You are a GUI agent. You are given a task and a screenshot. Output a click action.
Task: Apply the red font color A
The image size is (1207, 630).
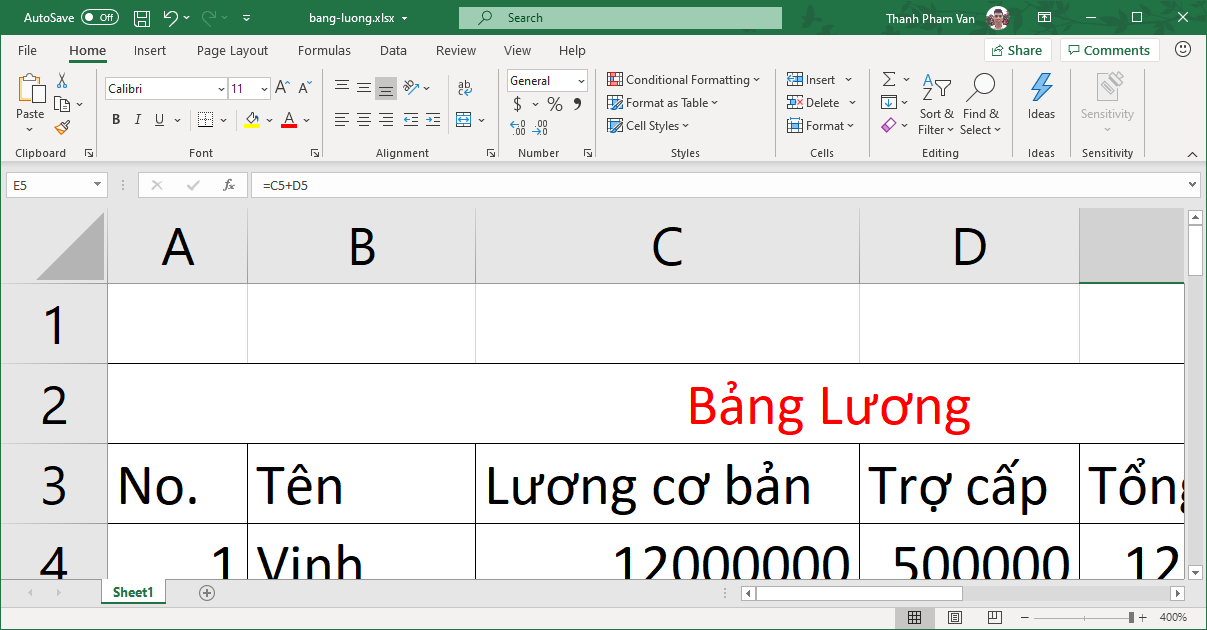click(x=289, y=120)
